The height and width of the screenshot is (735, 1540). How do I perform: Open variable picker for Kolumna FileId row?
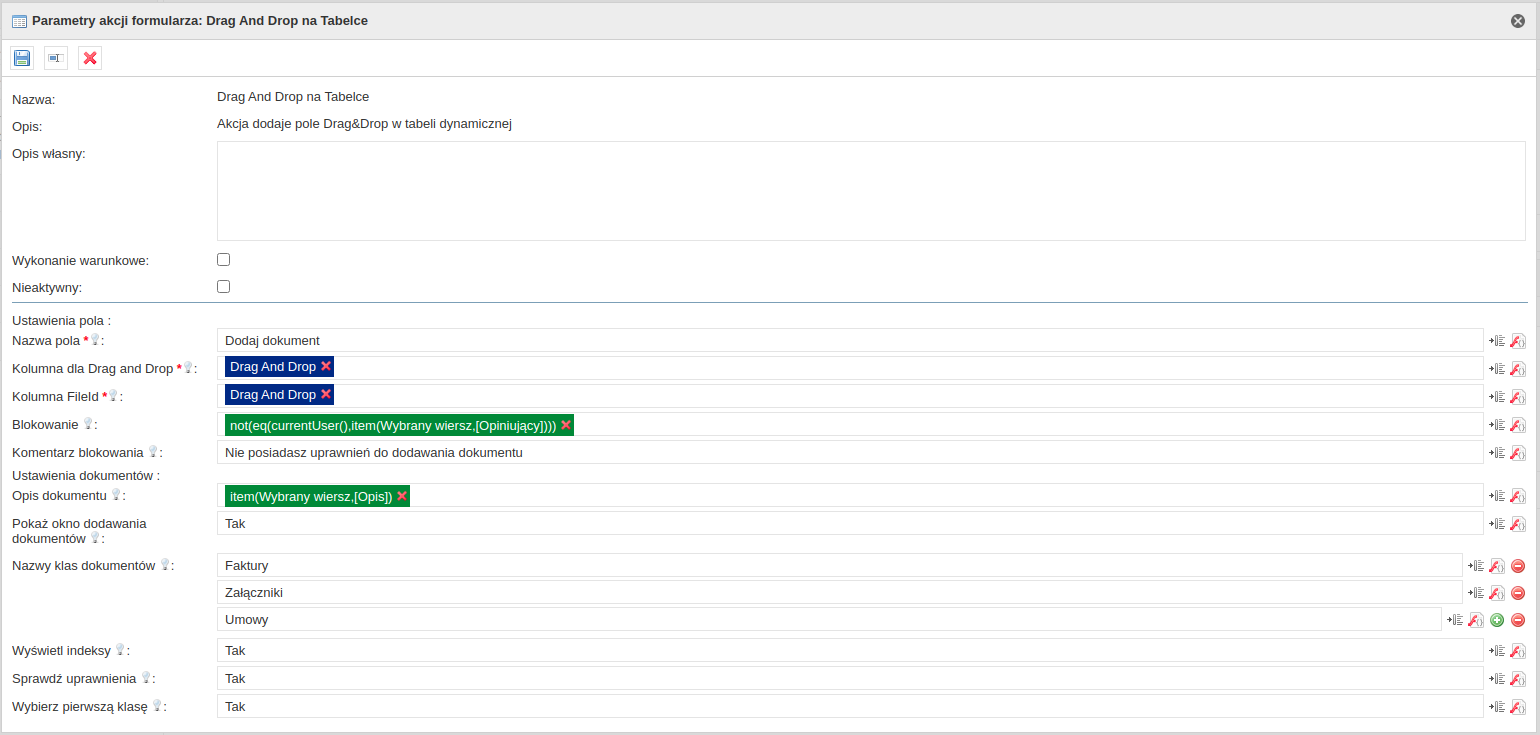1497,396
